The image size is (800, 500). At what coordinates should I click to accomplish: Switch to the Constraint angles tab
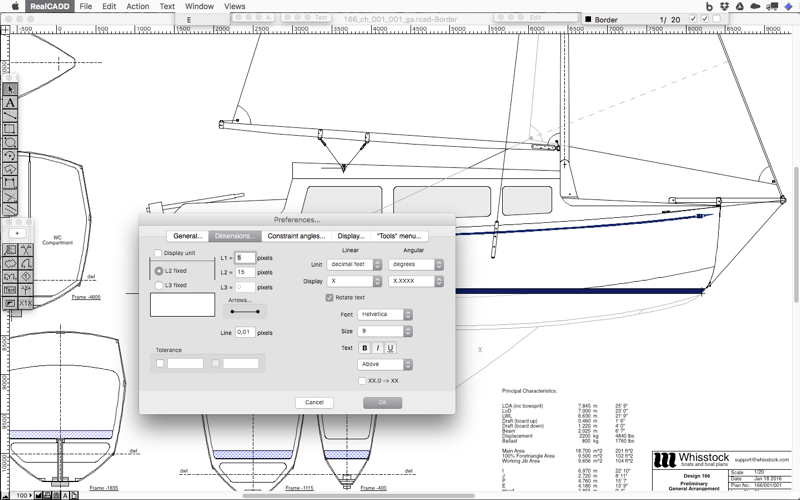[296, 236]
